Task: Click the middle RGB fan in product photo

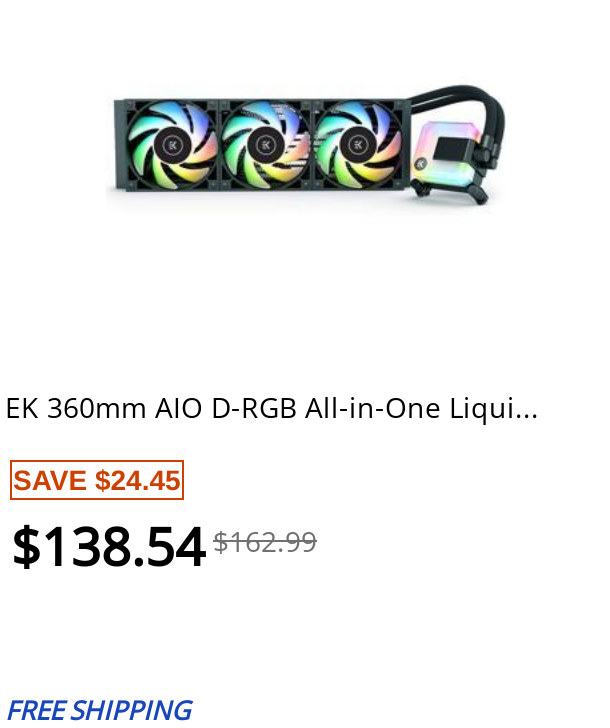Action: [x=265, y=146]
